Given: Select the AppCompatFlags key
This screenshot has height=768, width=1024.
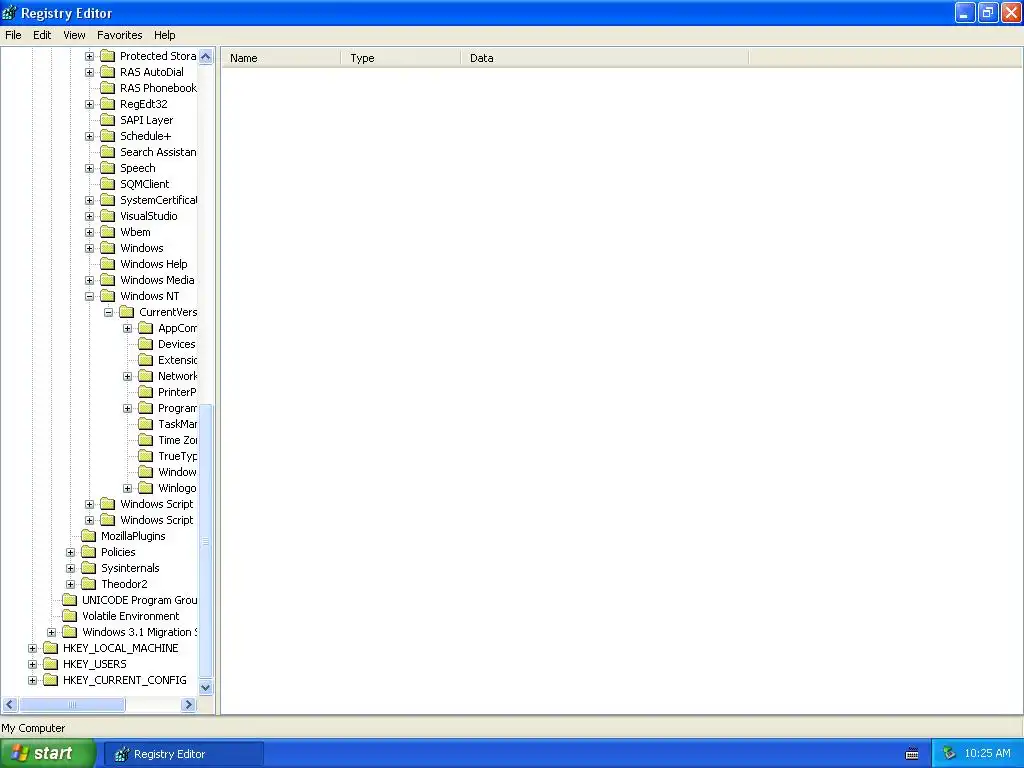Looking at the screenshot, I should click(177, 328).
